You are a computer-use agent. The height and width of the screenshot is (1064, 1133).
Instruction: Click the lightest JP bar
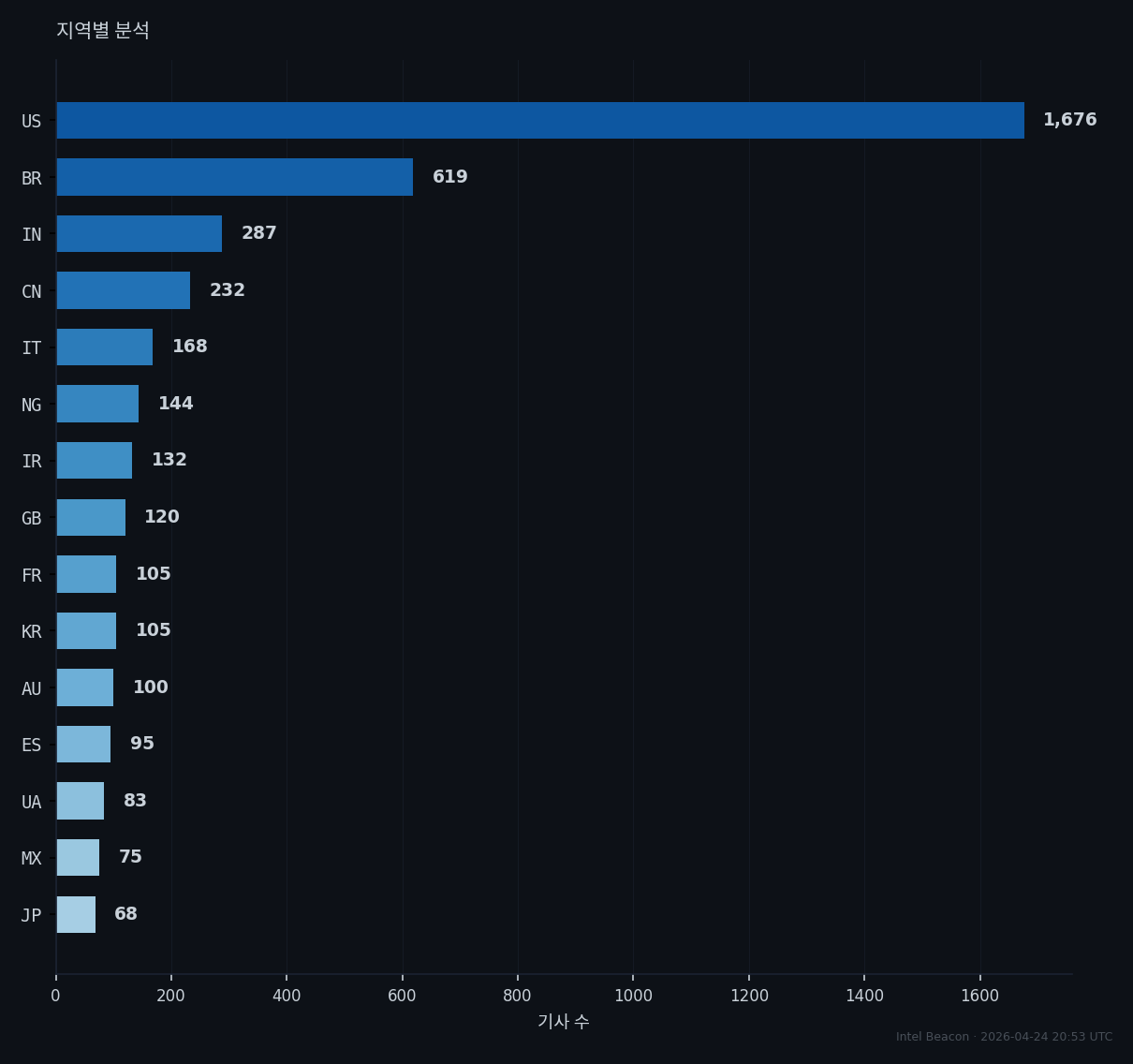(x=76, y=914)
